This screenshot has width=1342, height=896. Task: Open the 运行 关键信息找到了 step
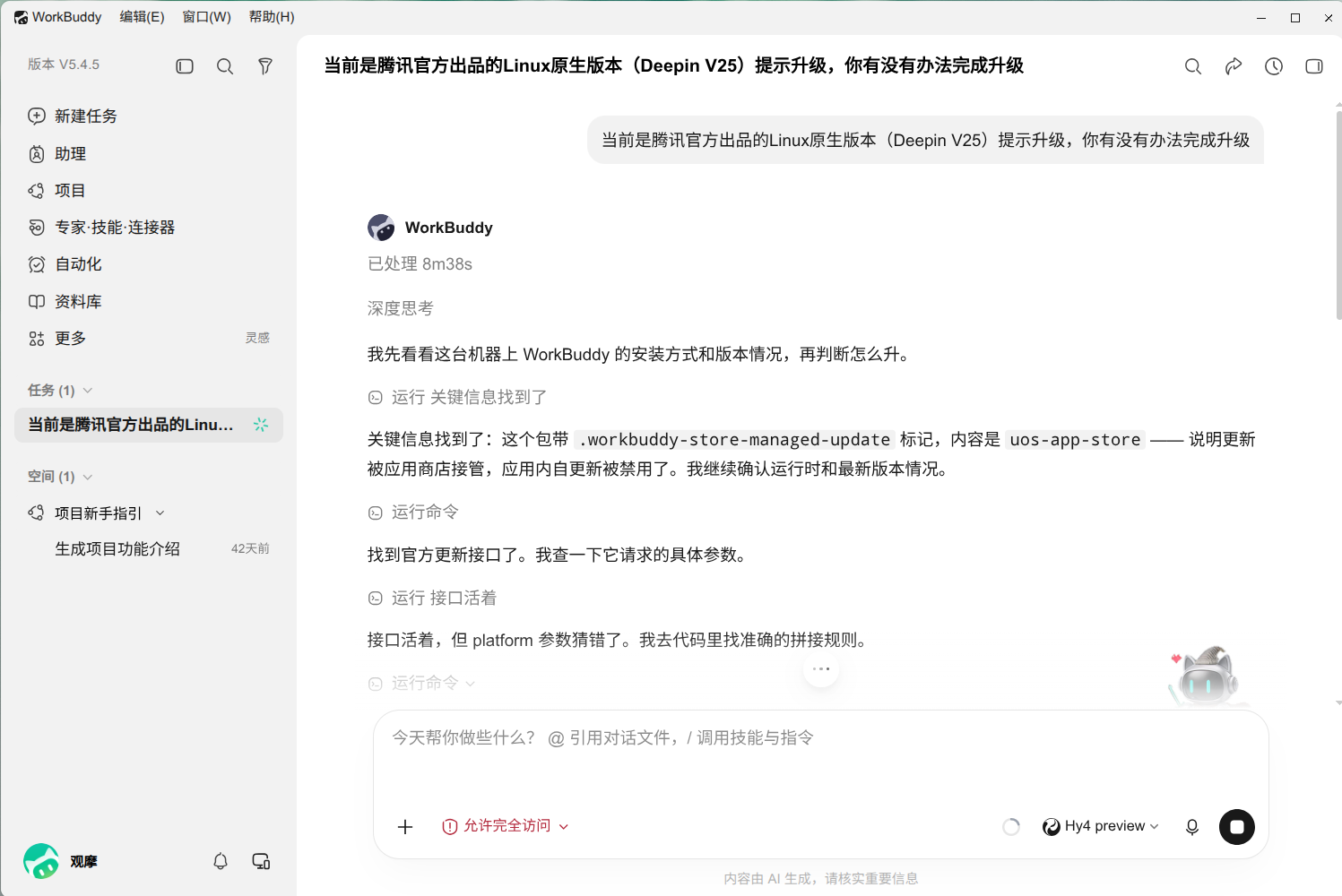(x=457, y=397)
